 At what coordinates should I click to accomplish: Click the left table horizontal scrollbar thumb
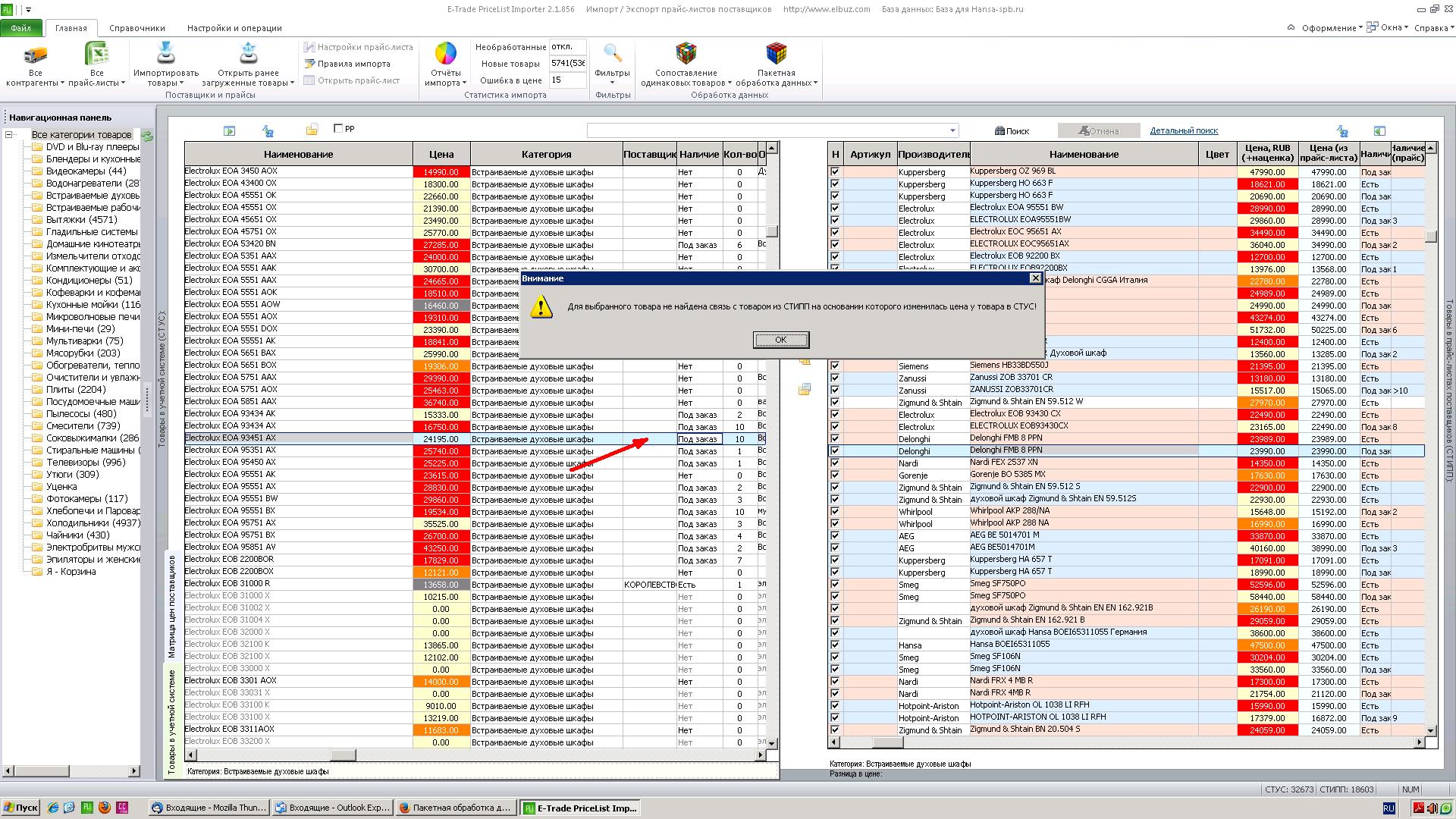point(343,755)
